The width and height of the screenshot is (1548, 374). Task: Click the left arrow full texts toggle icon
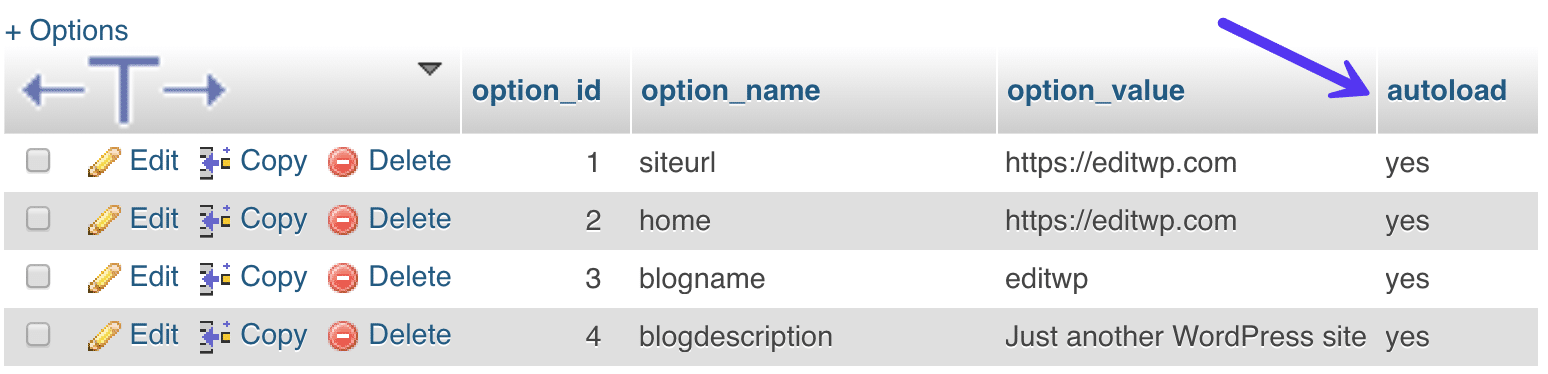52,92
